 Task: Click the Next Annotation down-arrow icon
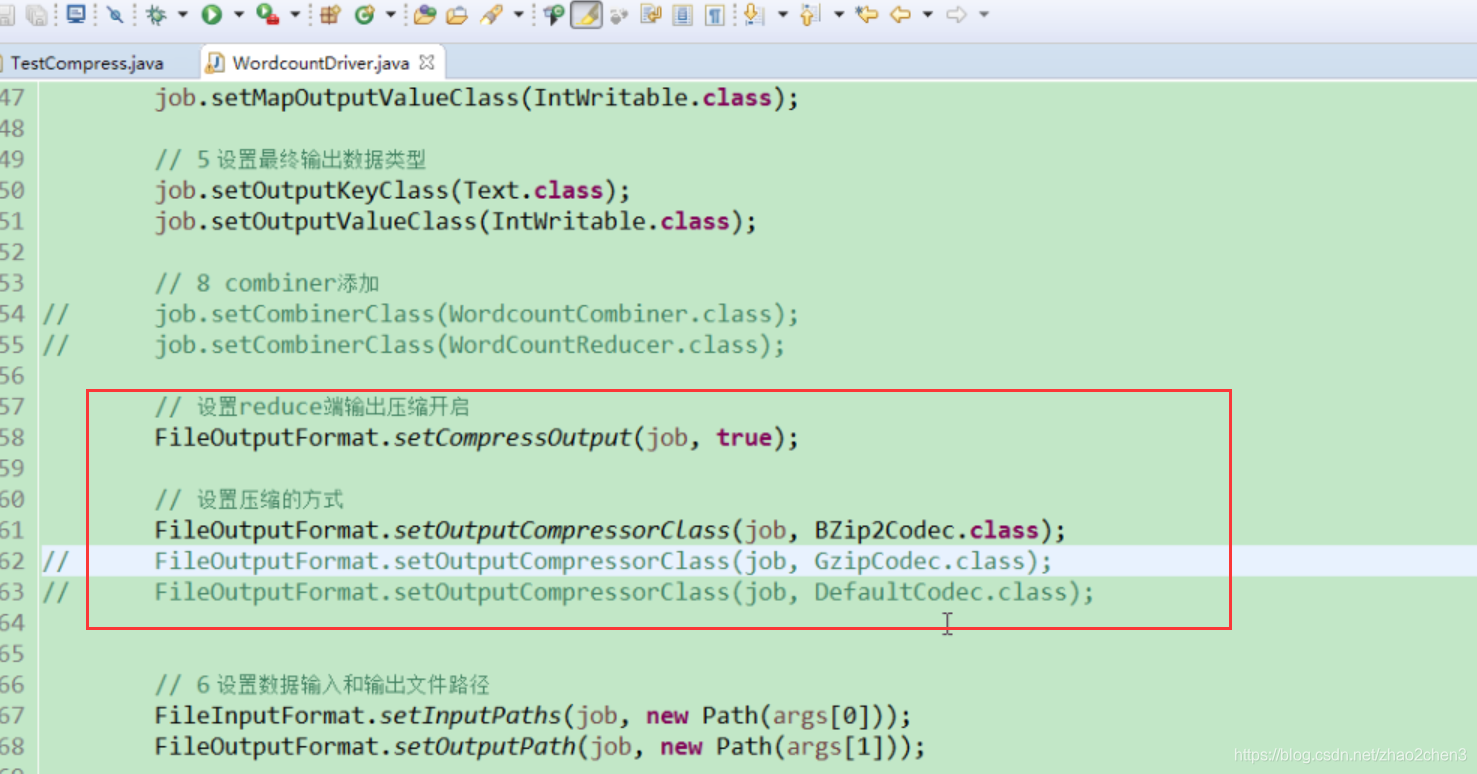(754, 15)
